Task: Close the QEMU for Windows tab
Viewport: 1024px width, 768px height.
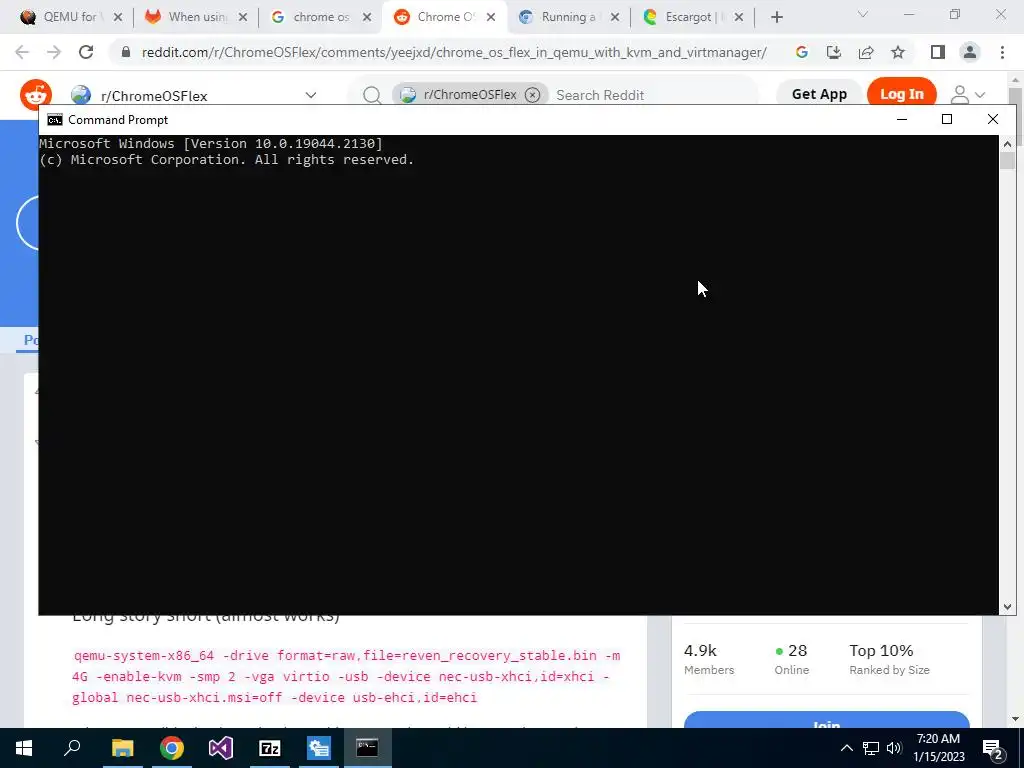Action: point(118,18)
